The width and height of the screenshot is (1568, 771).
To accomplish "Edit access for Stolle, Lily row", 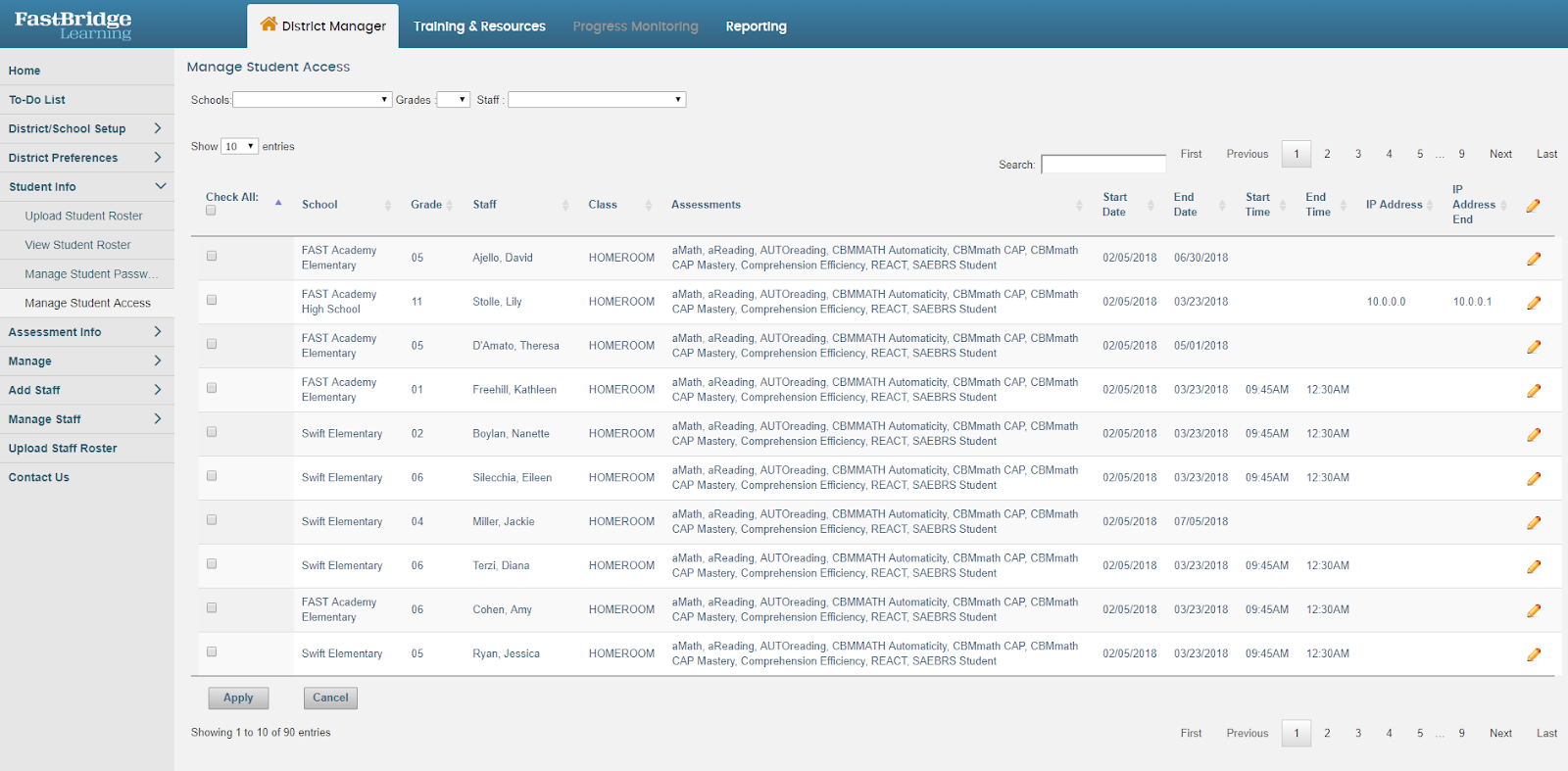I will pyautogui.click(x=1534, y=303).
